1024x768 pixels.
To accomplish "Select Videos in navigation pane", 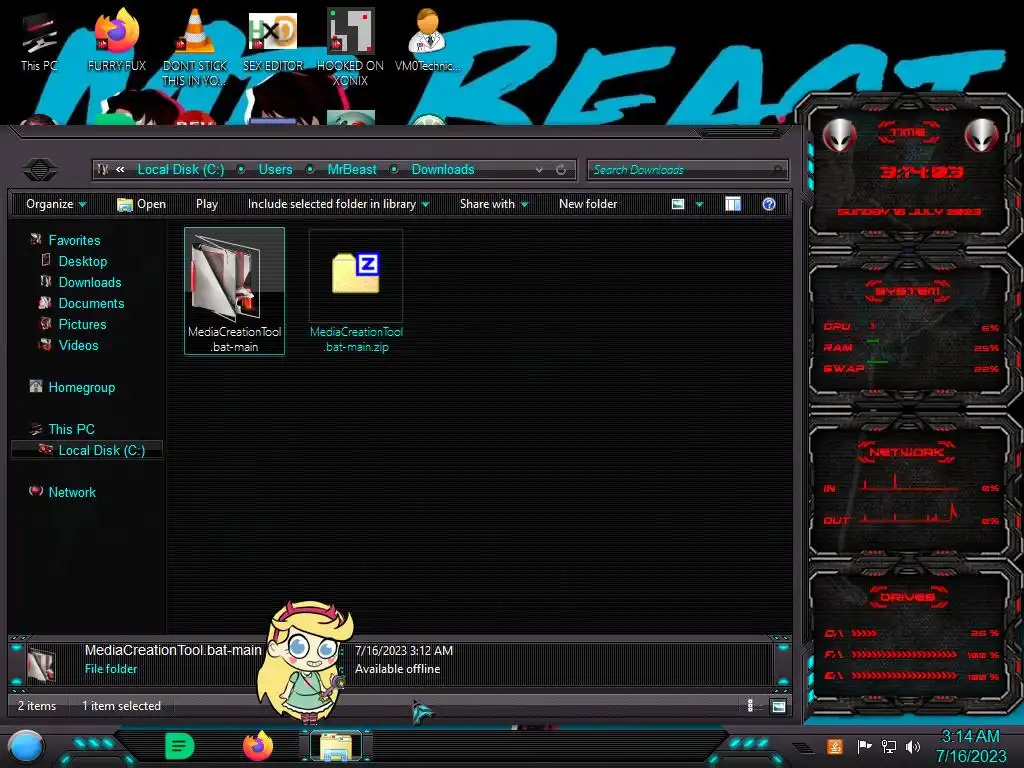I will [x=78, y=345].
